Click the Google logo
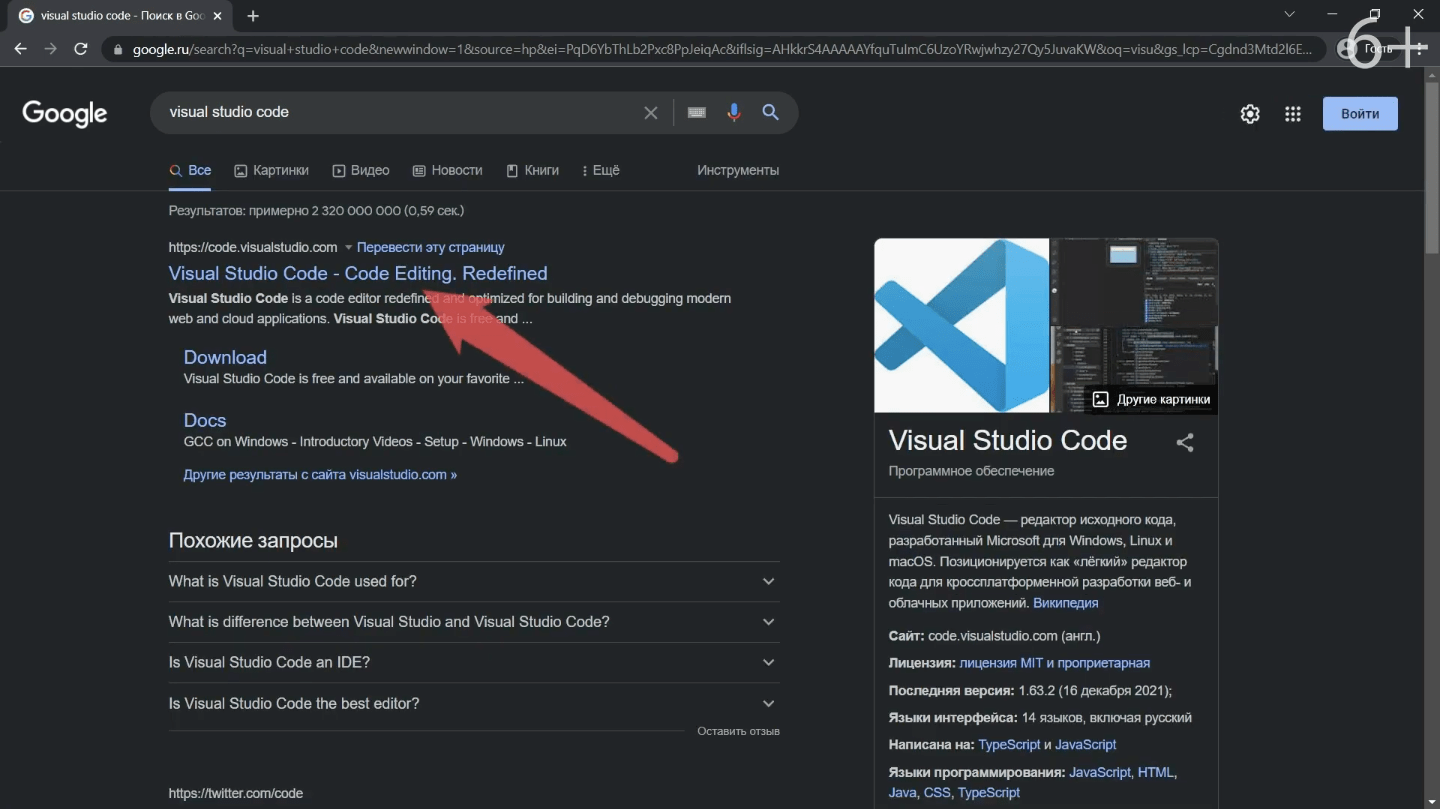1440x809 pixels. 65,114
